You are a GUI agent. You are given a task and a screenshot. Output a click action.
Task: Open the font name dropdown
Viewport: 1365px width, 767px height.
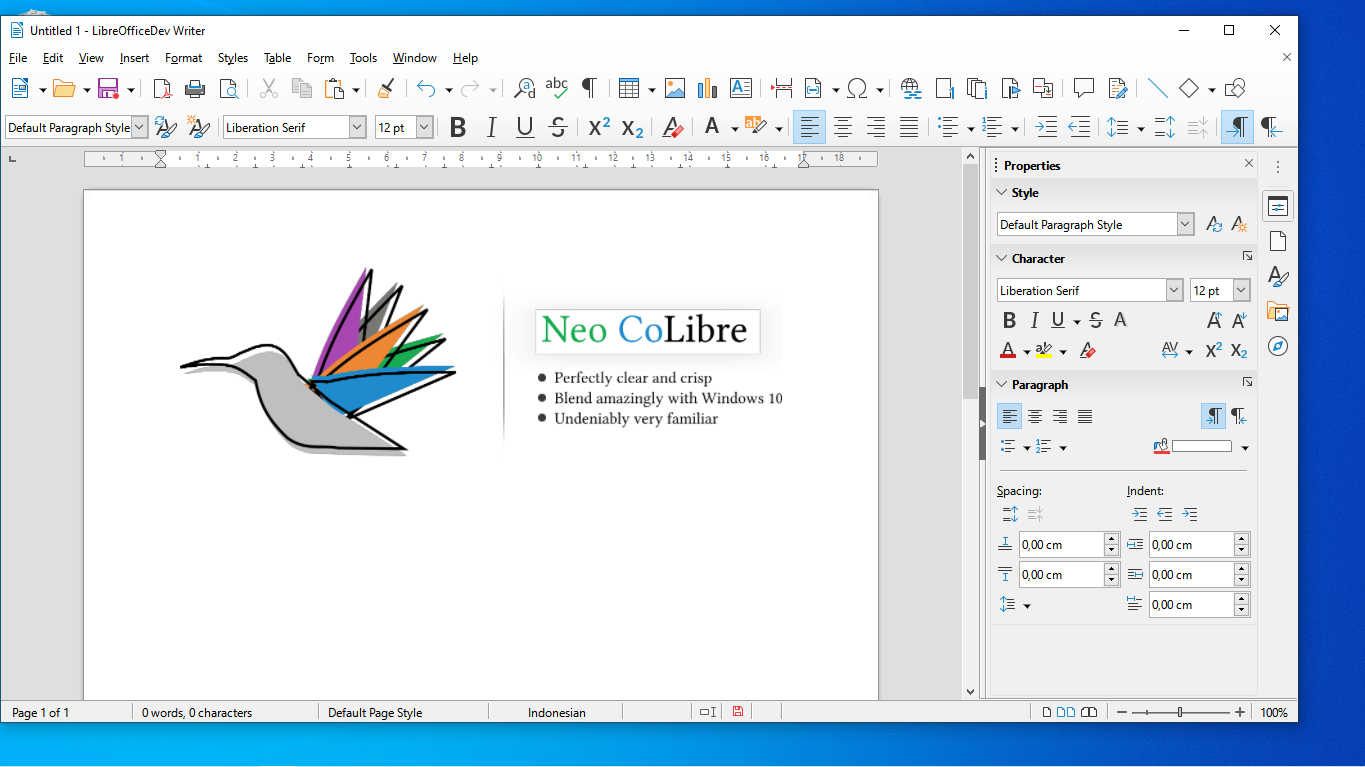pos(357,127)
